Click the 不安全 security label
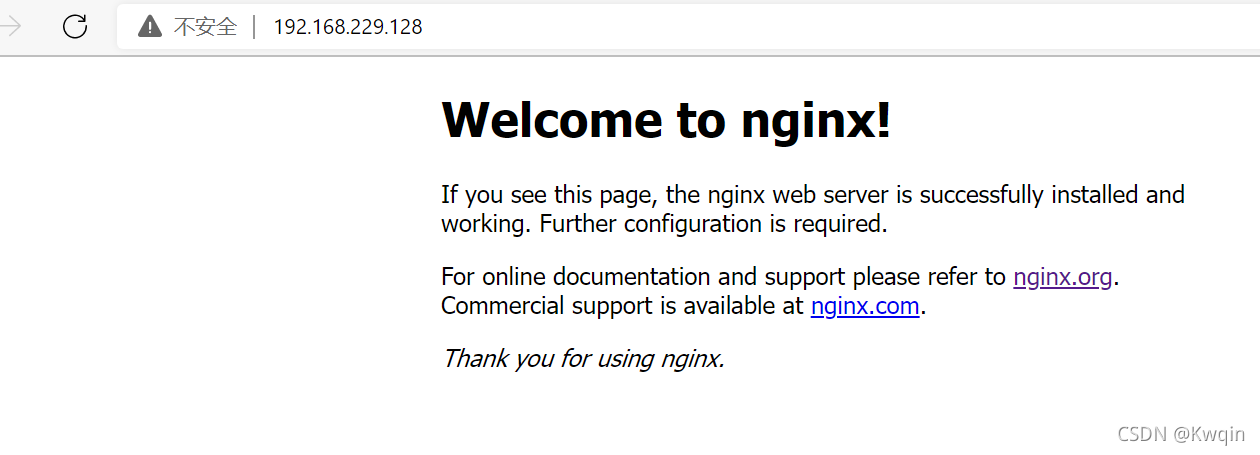Viewport: 1260px width, 455px height. 205,27
